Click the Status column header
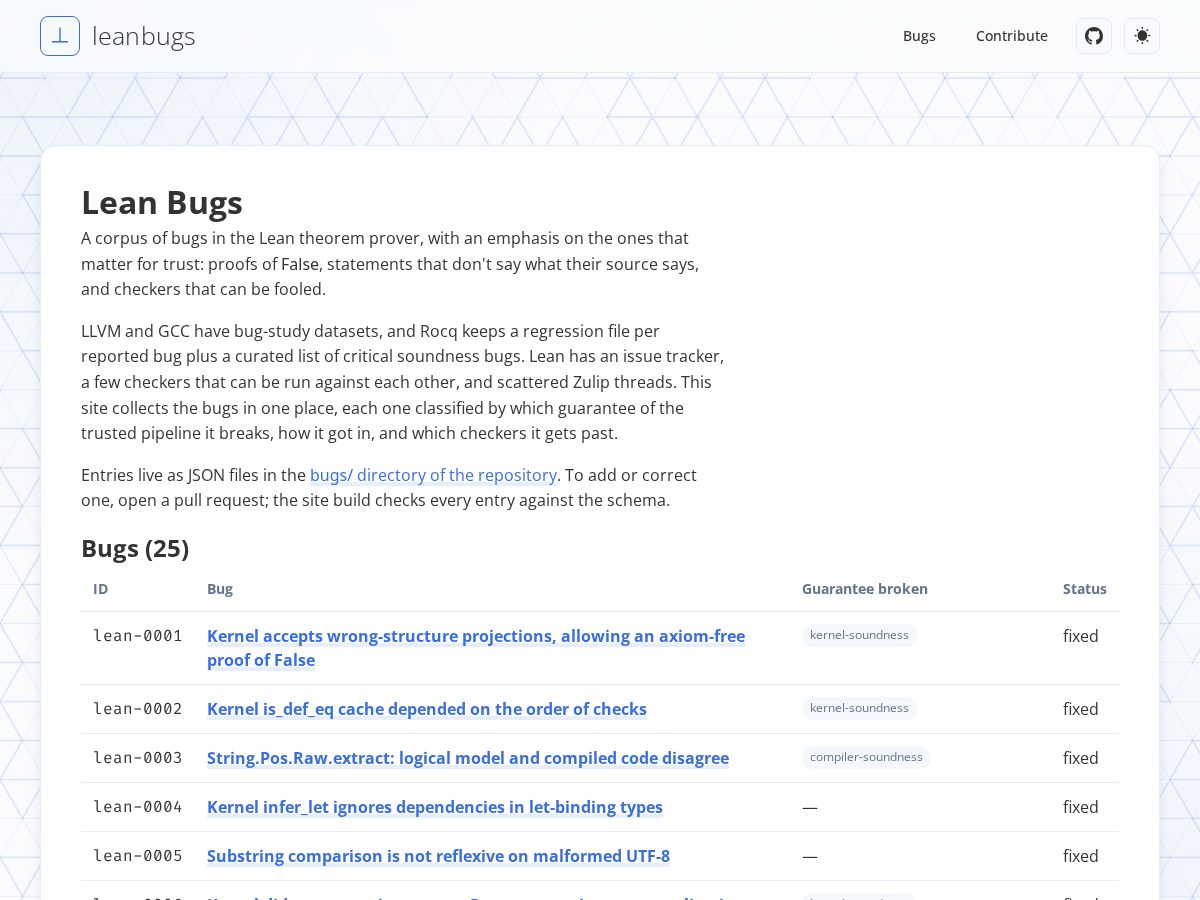Viewport: 1200px width, 900px height. pyautogui.click(x=1085, y=589)
